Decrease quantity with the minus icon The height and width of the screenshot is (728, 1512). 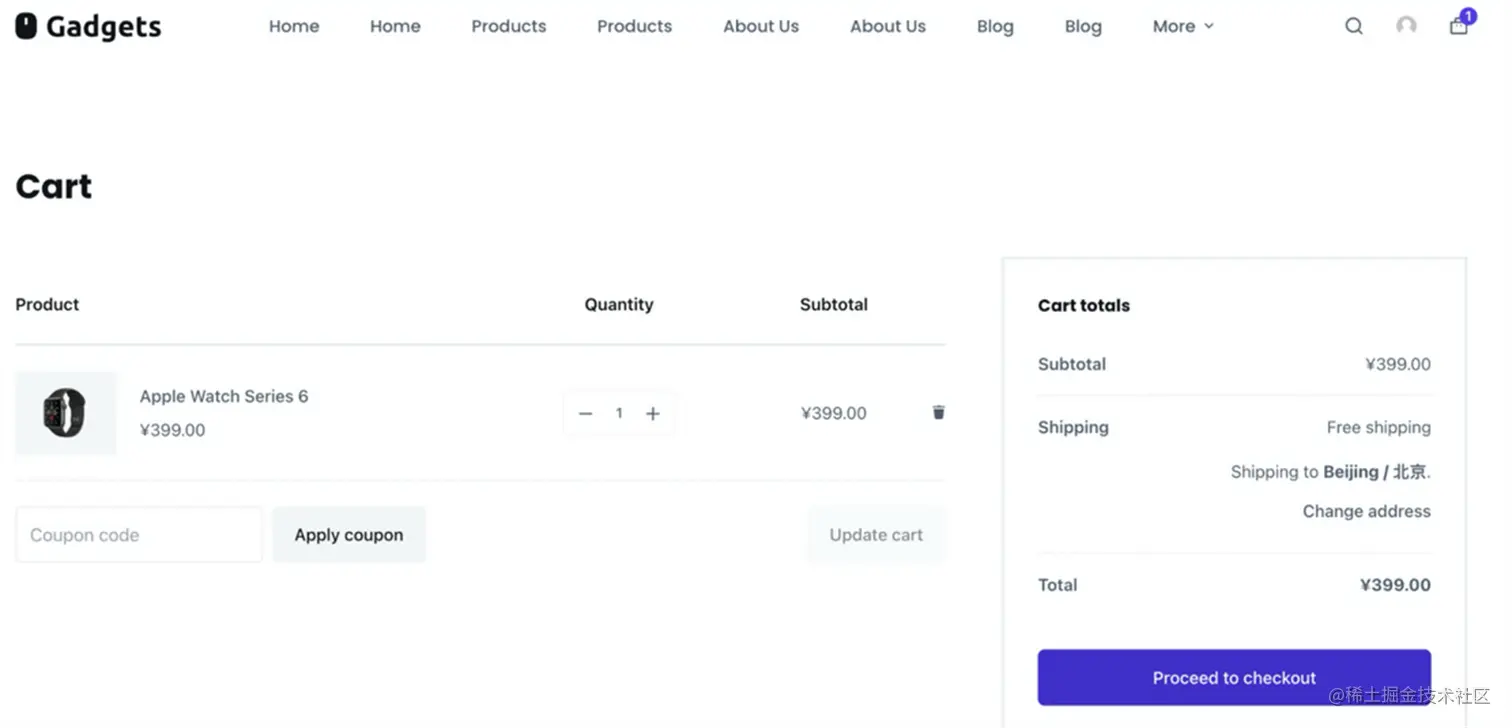[586, 413]
